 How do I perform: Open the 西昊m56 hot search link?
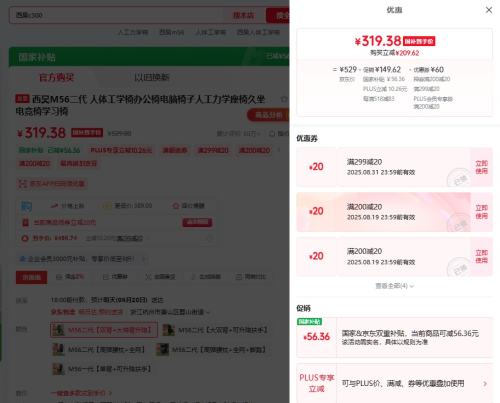click(x=171, y=32)
